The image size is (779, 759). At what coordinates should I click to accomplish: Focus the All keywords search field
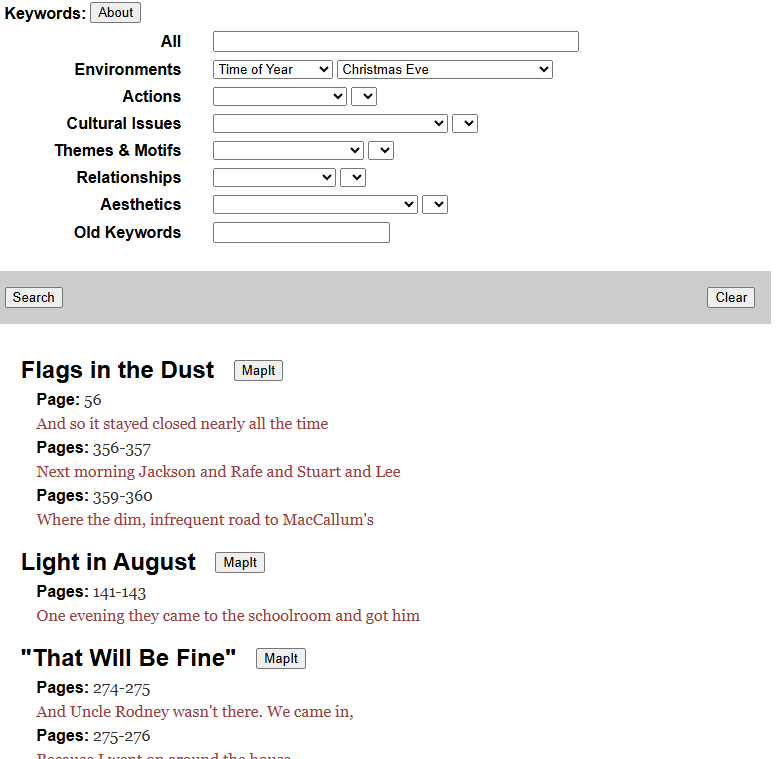(395, 41)
